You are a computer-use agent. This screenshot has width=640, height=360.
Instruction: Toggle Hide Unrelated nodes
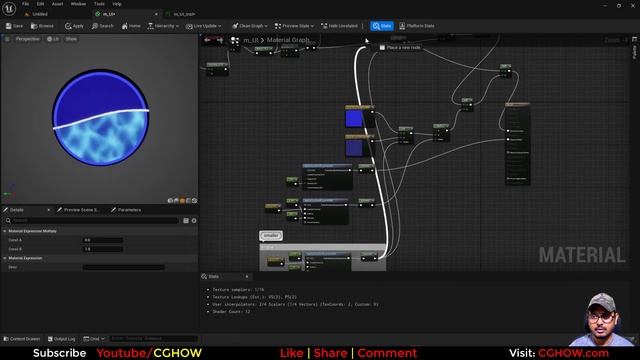339,26
